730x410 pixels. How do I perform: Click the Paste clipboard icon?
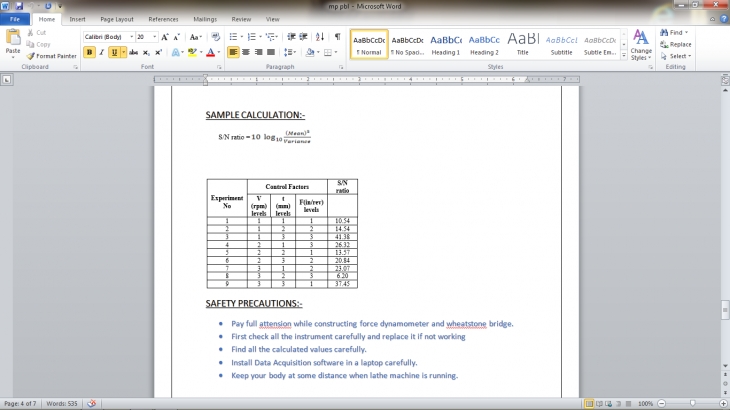(x=13, y=37)
